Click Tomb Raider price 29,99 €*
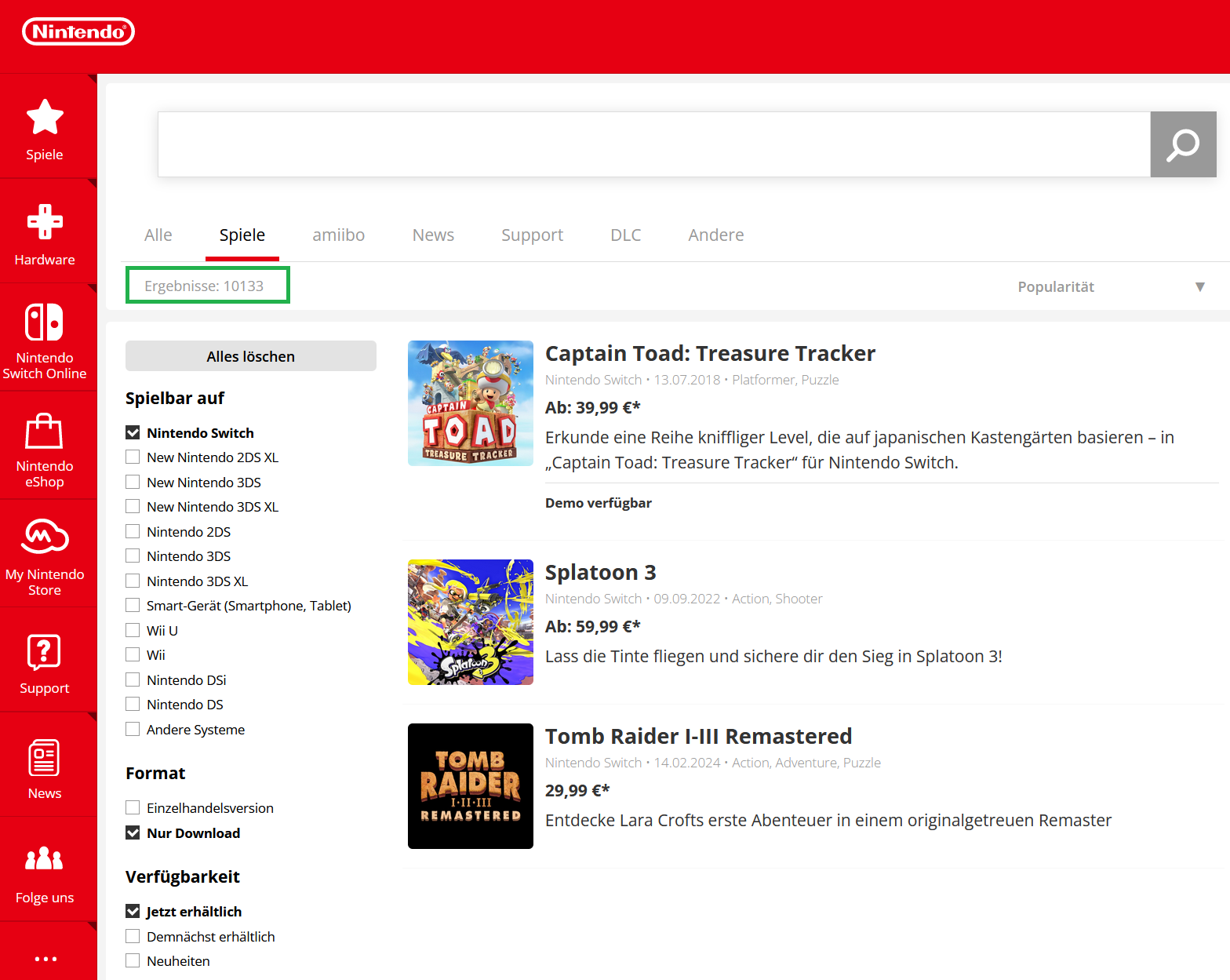Screen dimensions: 1230x980 tap(577, 790)
